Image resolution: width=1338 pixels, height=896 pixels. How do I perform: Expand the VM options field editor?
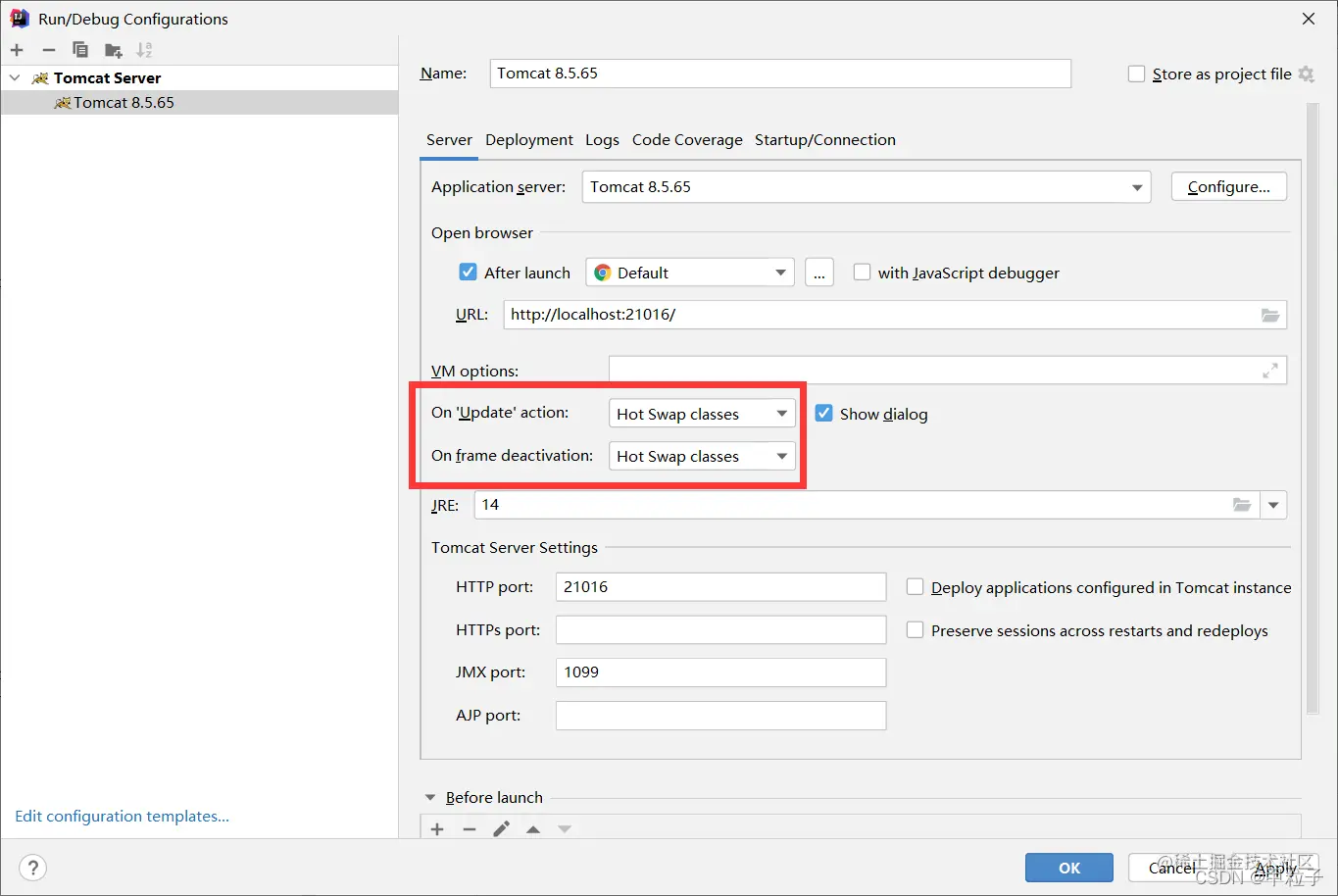click(x=1270, y=371)
